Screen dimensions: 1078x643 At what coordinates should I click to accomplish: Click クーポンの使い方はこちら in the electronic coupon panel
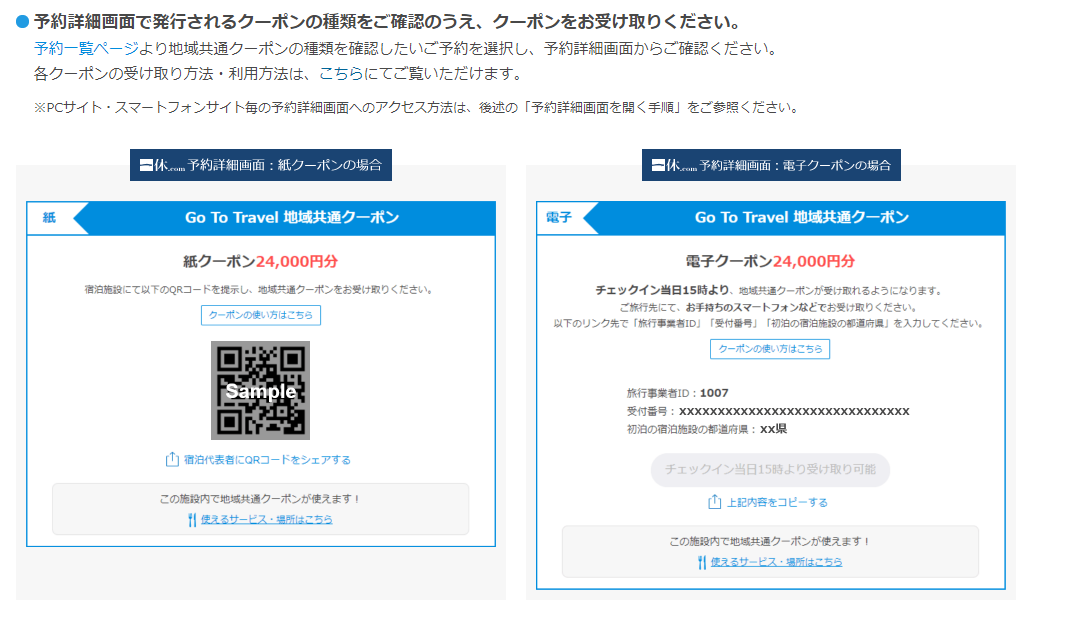770,349
